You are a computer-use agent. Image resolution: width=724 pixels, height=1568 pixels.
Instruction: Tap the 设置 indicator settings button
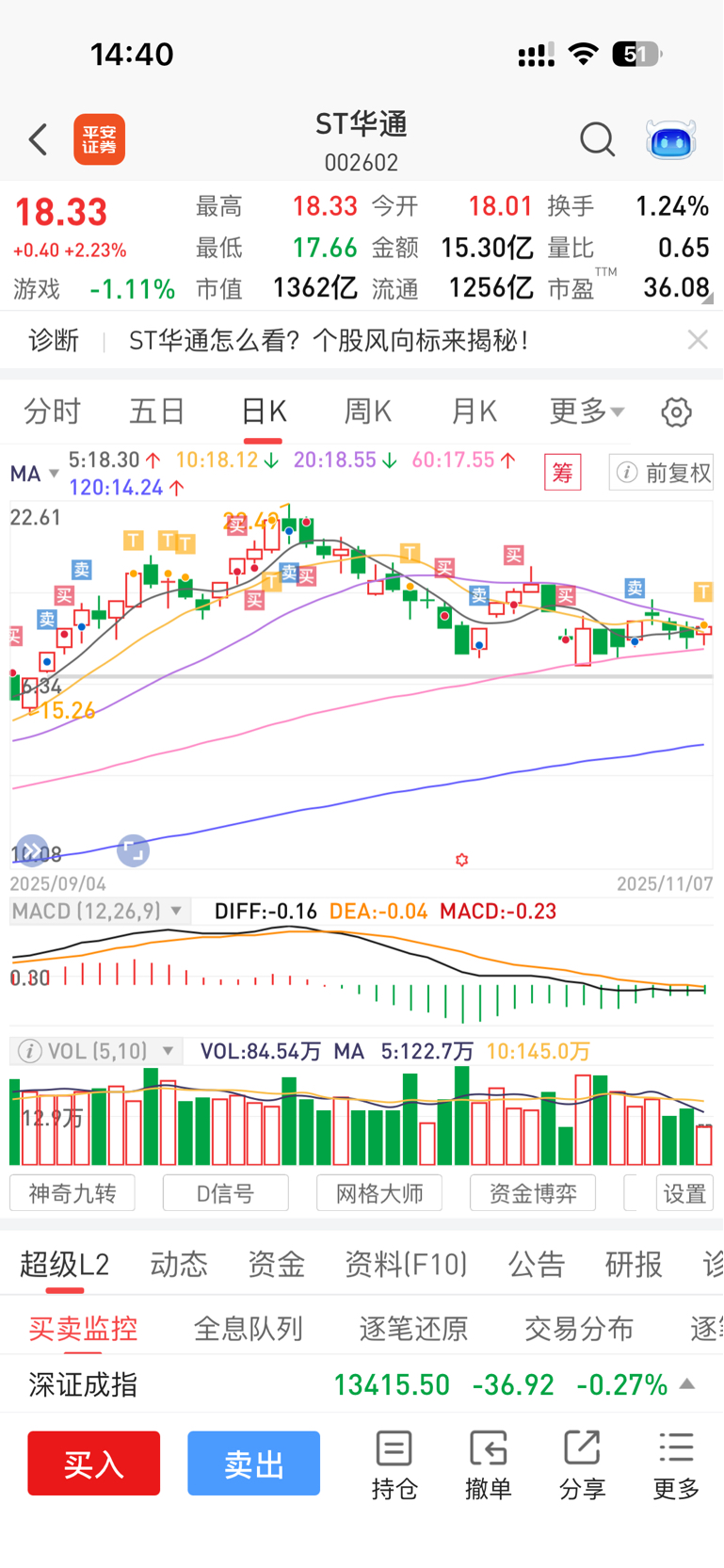684,1193
